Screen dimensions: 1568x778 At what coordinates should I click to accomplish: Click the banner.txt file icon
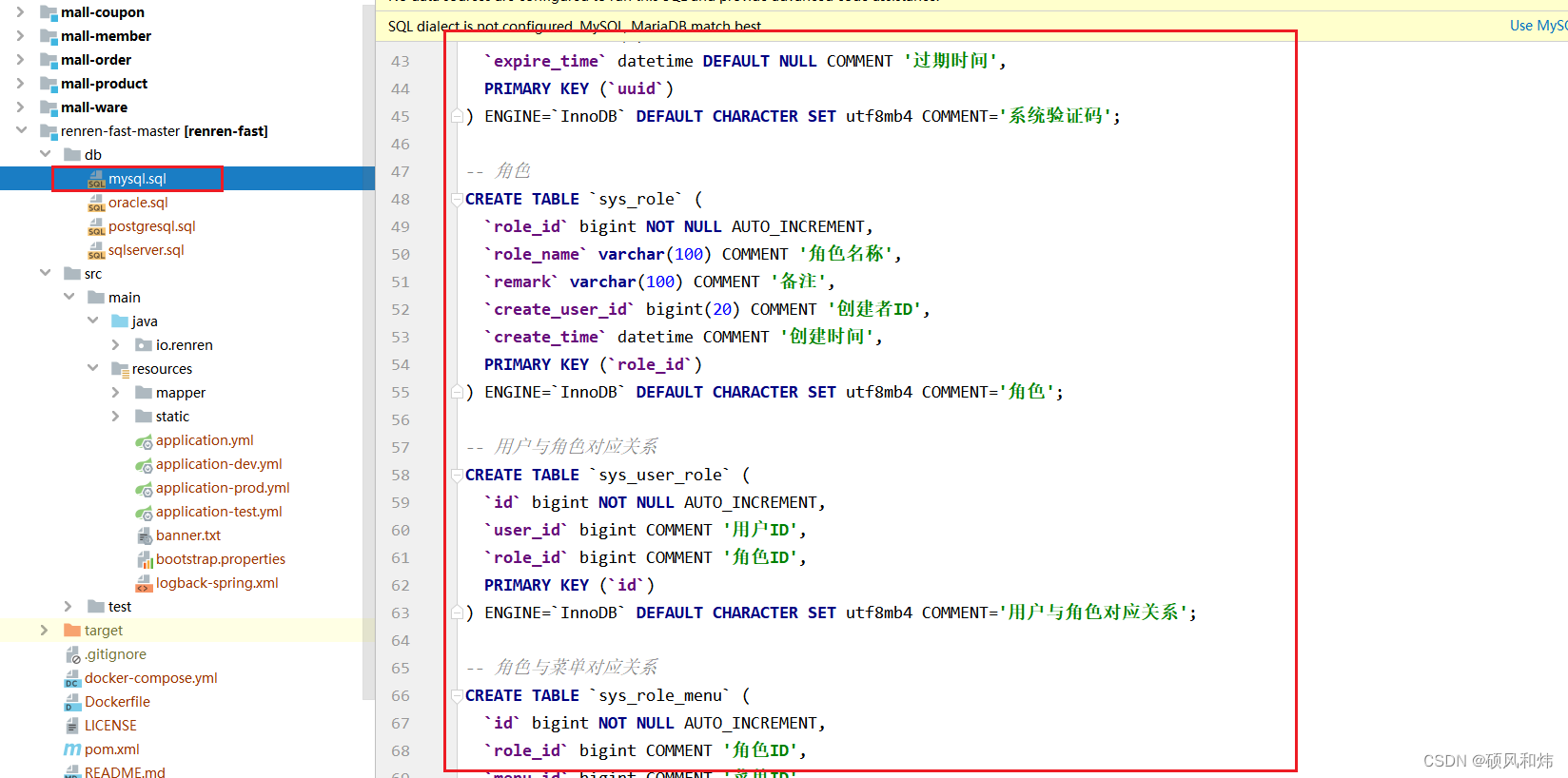(144, 535)
